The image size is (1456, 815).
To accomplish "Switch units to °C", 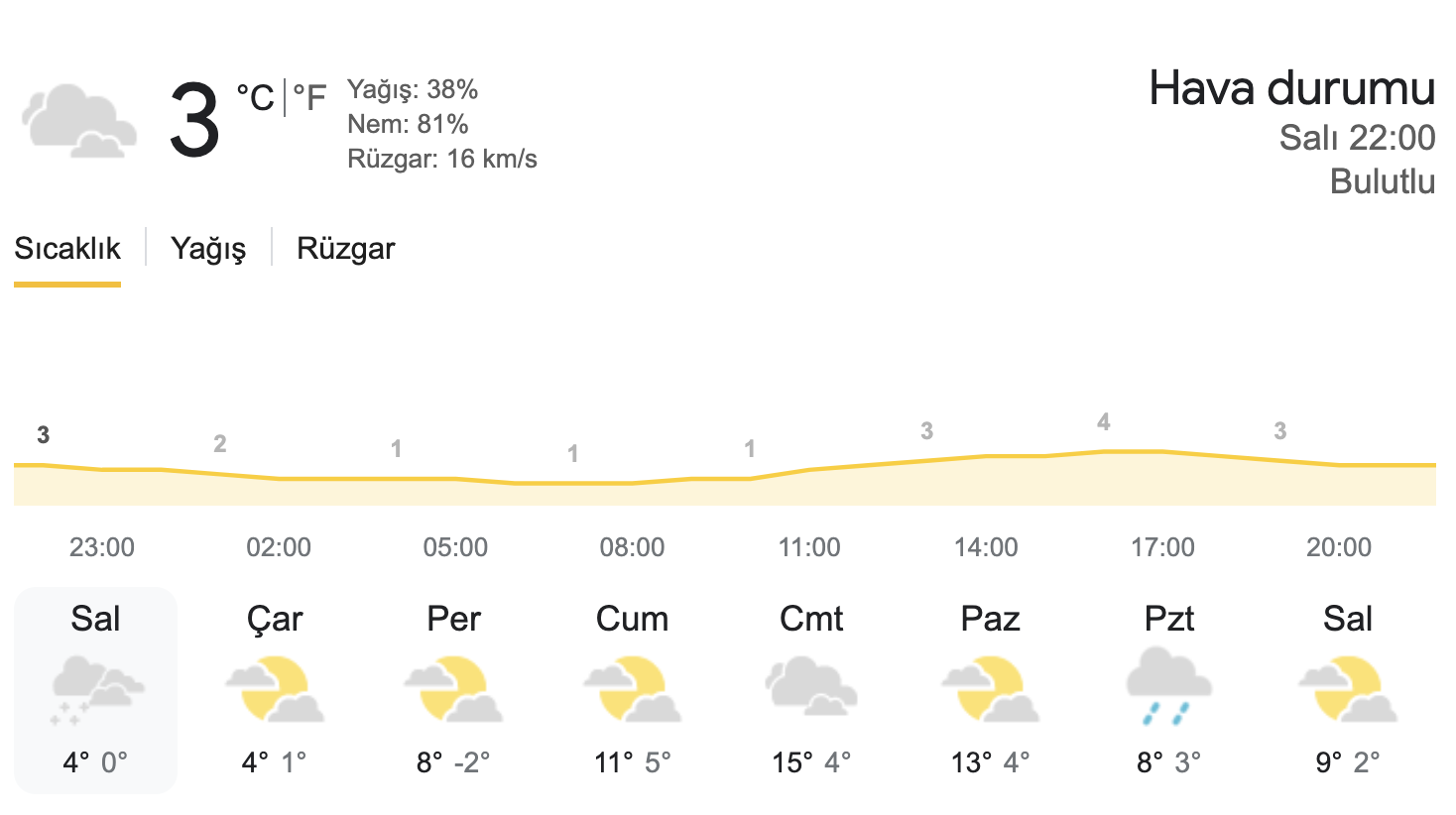I will point(255,97).
